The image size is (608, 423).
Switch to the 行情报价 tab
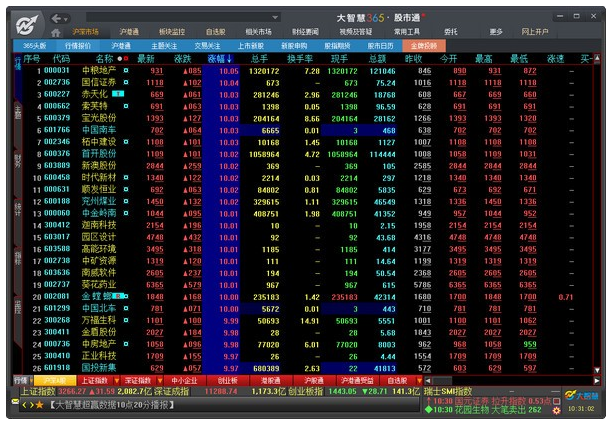tap(78, 46)
